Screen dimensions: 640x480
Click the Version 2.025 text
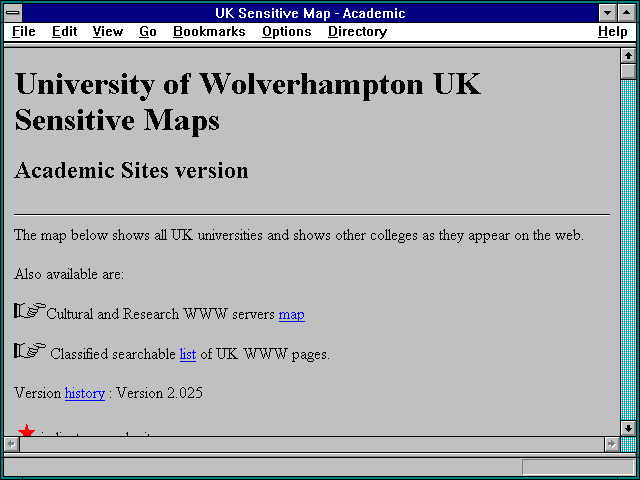click(x=160, y=393)
